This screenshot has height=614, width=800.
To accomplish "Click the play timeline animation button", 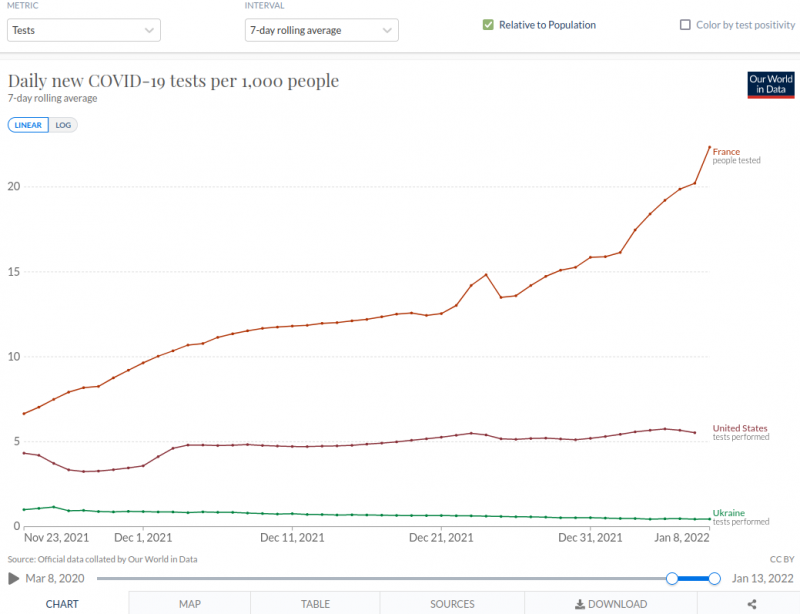I will click(14, 578).
